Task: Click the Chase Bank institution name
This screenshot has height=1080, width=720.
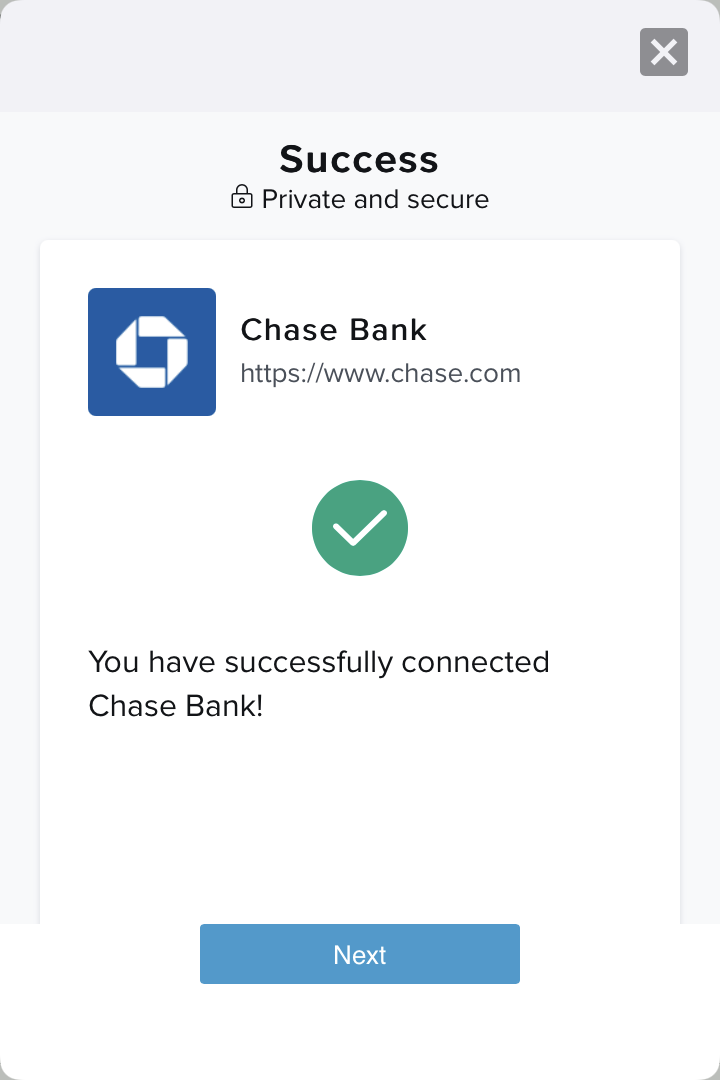Action: tap(333, 330)
